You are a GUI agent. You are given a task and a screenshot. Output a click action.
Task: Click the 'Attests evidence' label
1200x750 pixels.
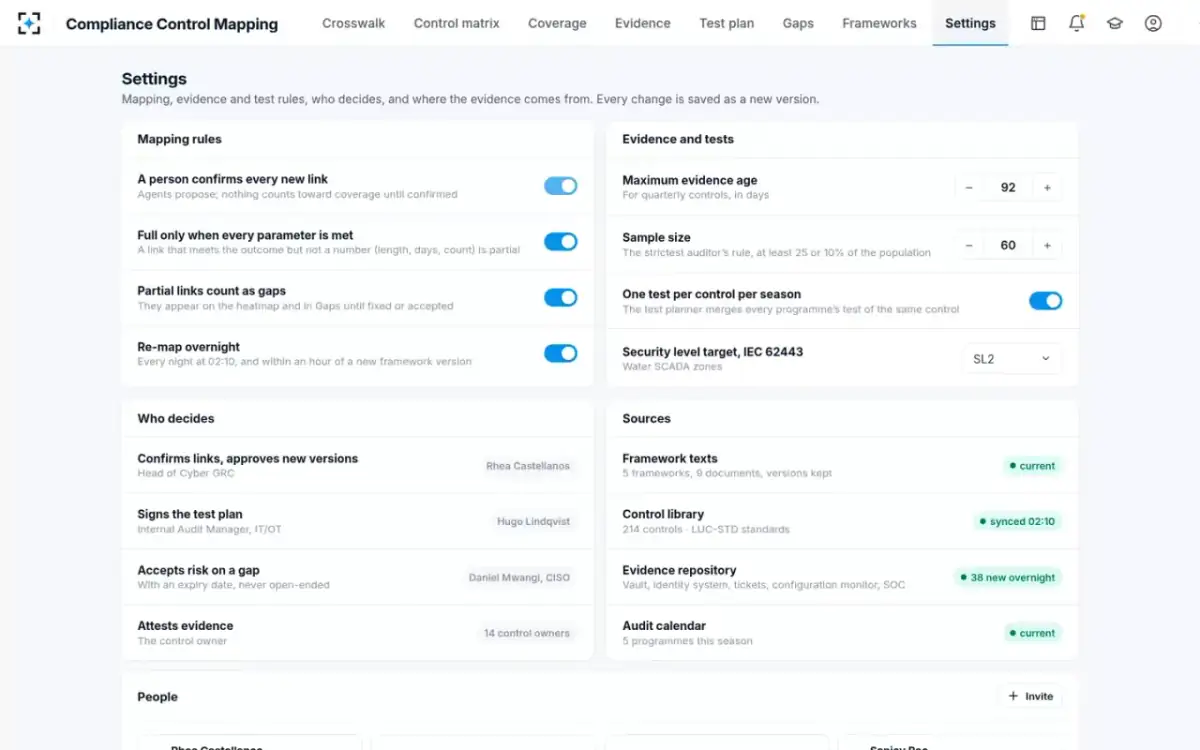click(185, 626)
